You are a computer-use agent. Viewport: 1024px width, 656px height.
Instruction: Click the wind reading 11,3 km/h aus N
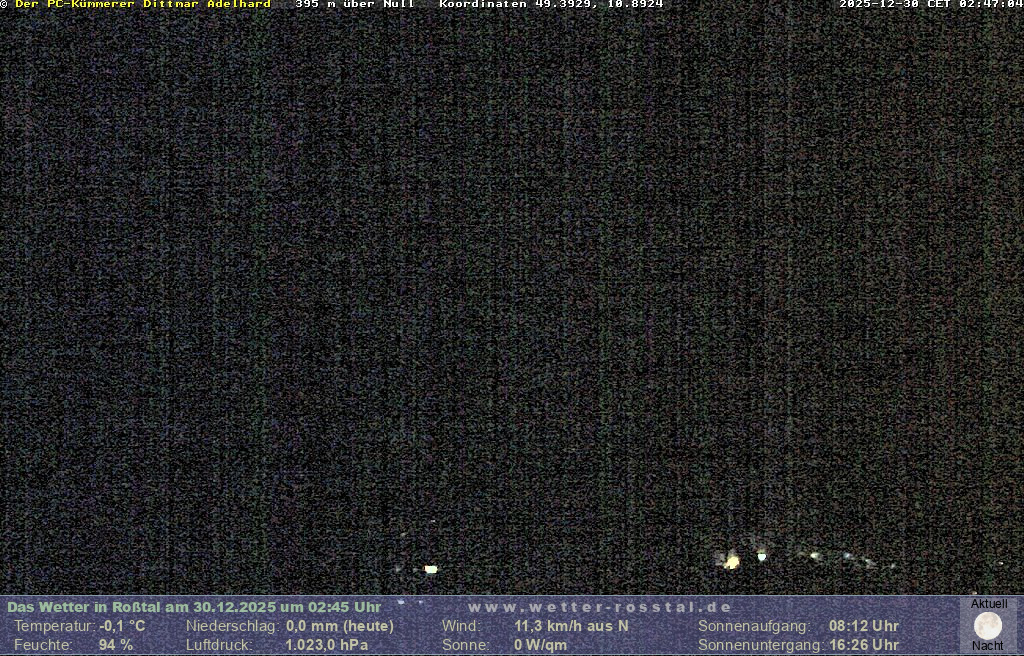[x=571, y=626]
